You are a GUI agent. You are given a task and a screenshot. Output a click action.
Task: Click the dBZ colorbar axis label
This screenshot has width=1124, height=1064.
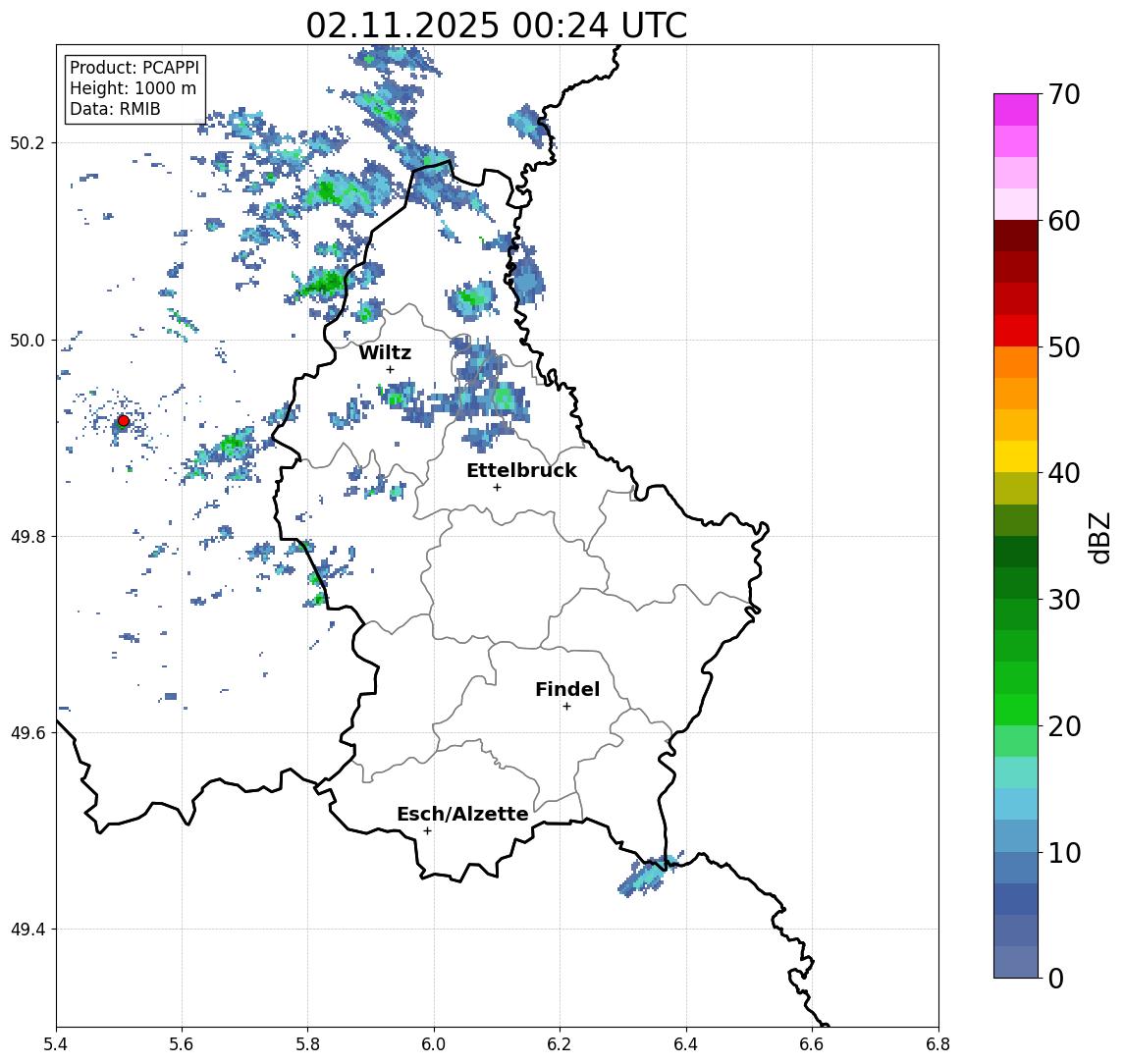1098,538
